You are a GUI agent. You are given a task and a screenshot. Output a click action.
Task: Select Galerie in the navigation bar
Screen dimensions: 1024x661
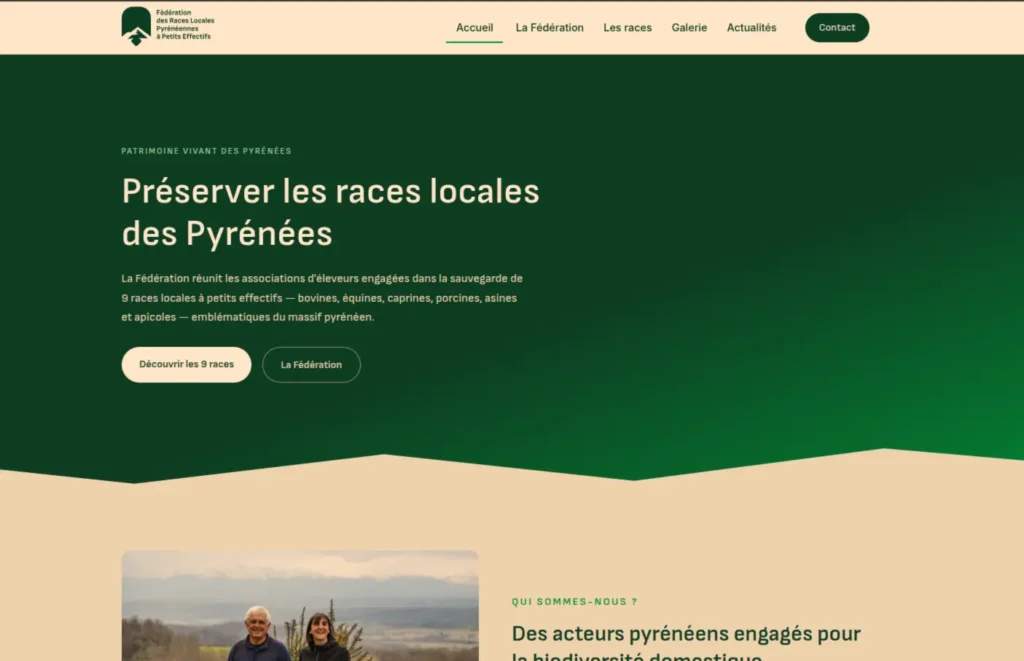click(689, 27)
